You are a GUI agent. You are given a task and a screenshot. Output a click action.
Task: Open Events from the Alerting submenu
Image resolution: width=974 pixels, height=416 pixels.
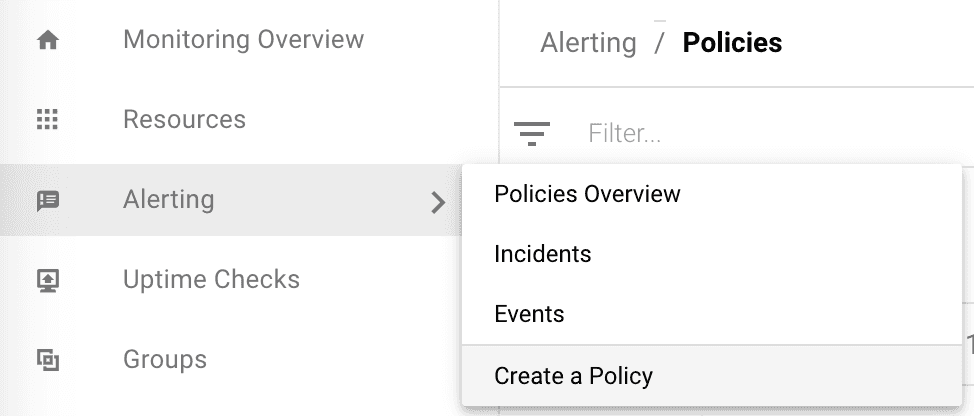point(529,314)
